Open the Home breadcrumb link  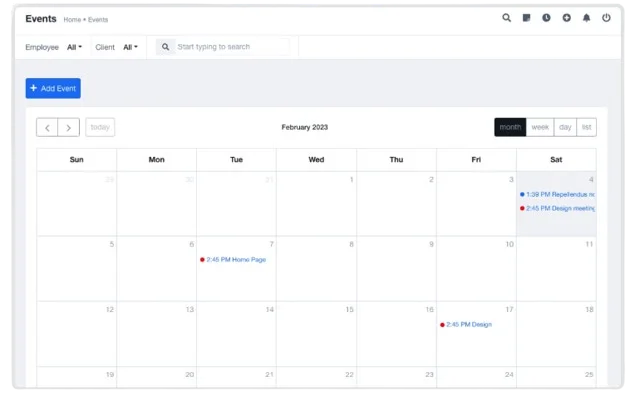click(x=72, y=20)
